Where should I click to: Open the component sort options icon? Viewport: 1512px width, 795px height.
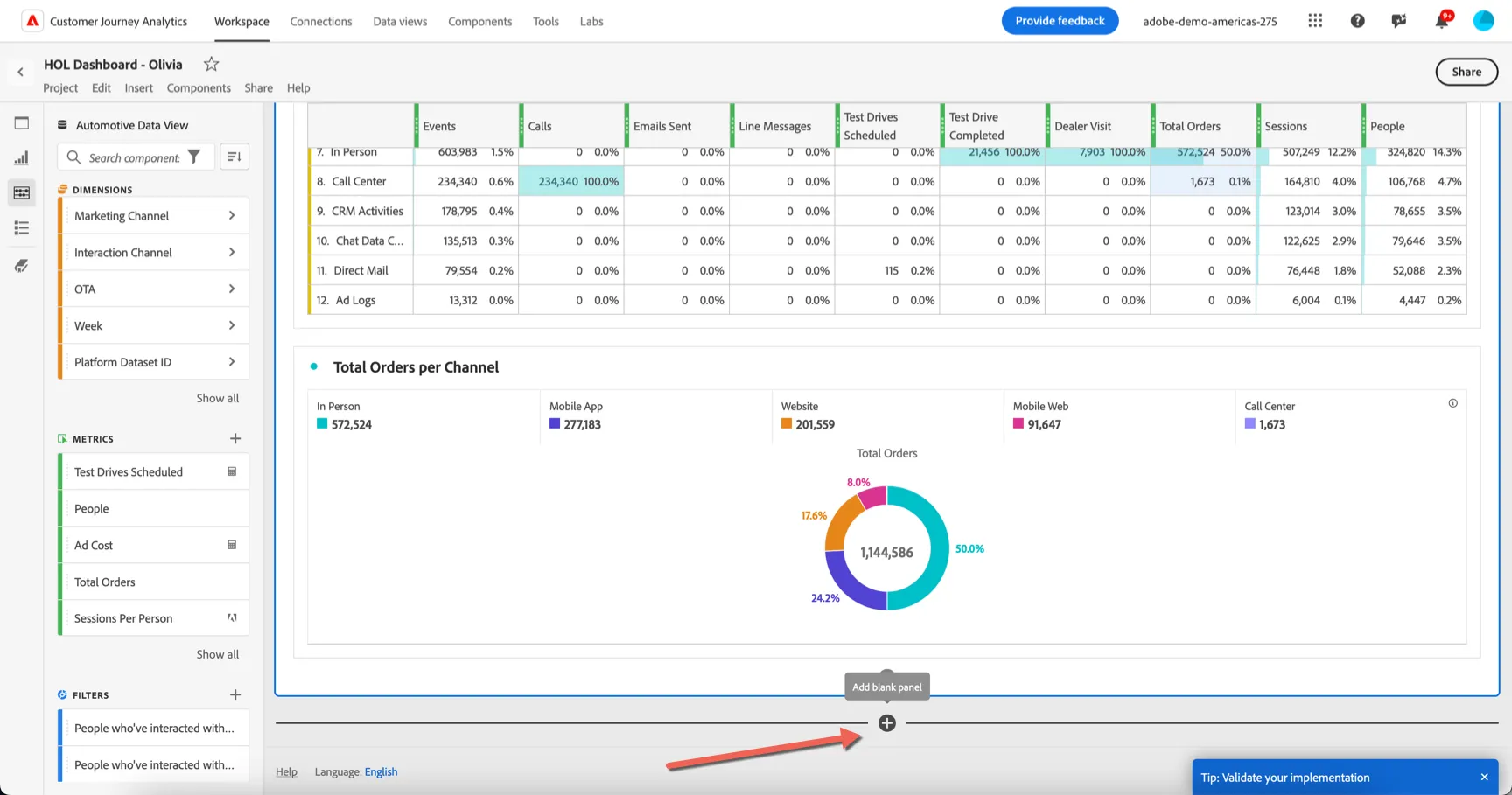tap(234, 157)
